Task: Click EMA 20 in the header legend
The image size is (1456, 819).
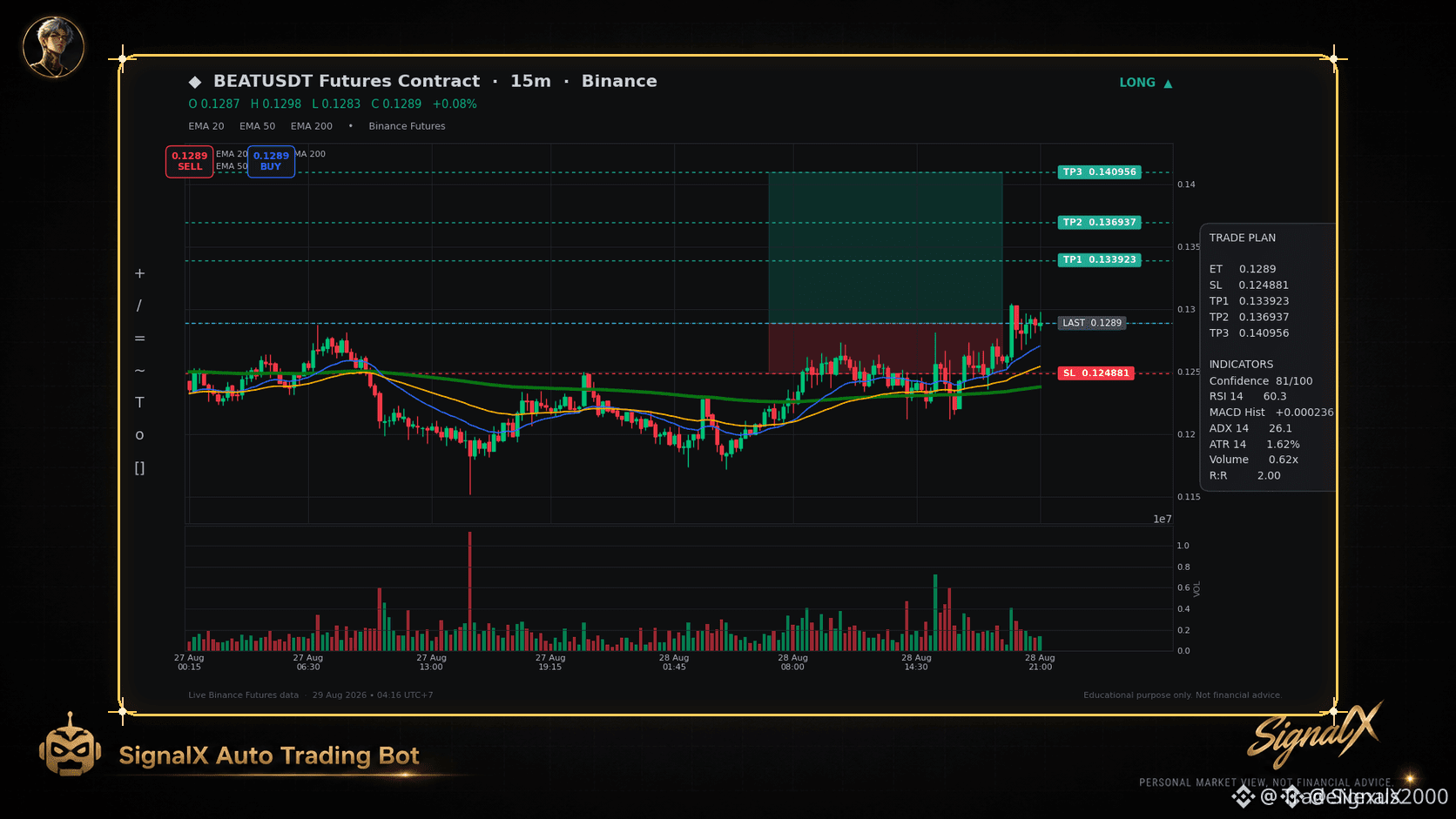Action: click(206, 126)
